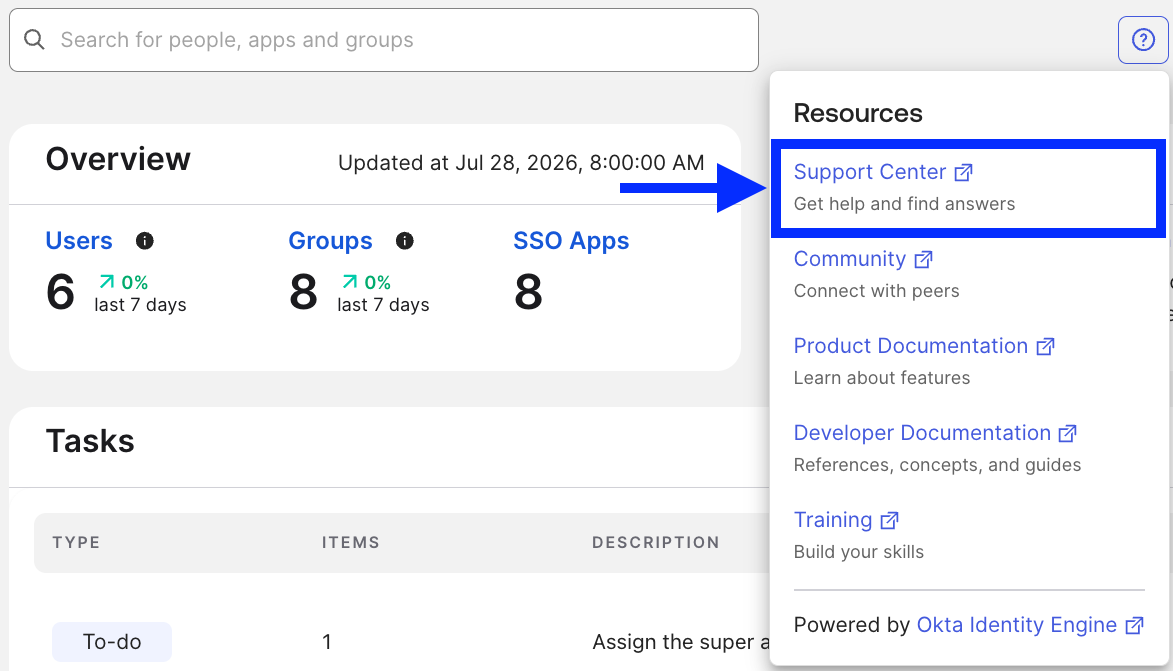Open the Community resource link
This screenshot has width=1173, height=671.
point(850,259)
